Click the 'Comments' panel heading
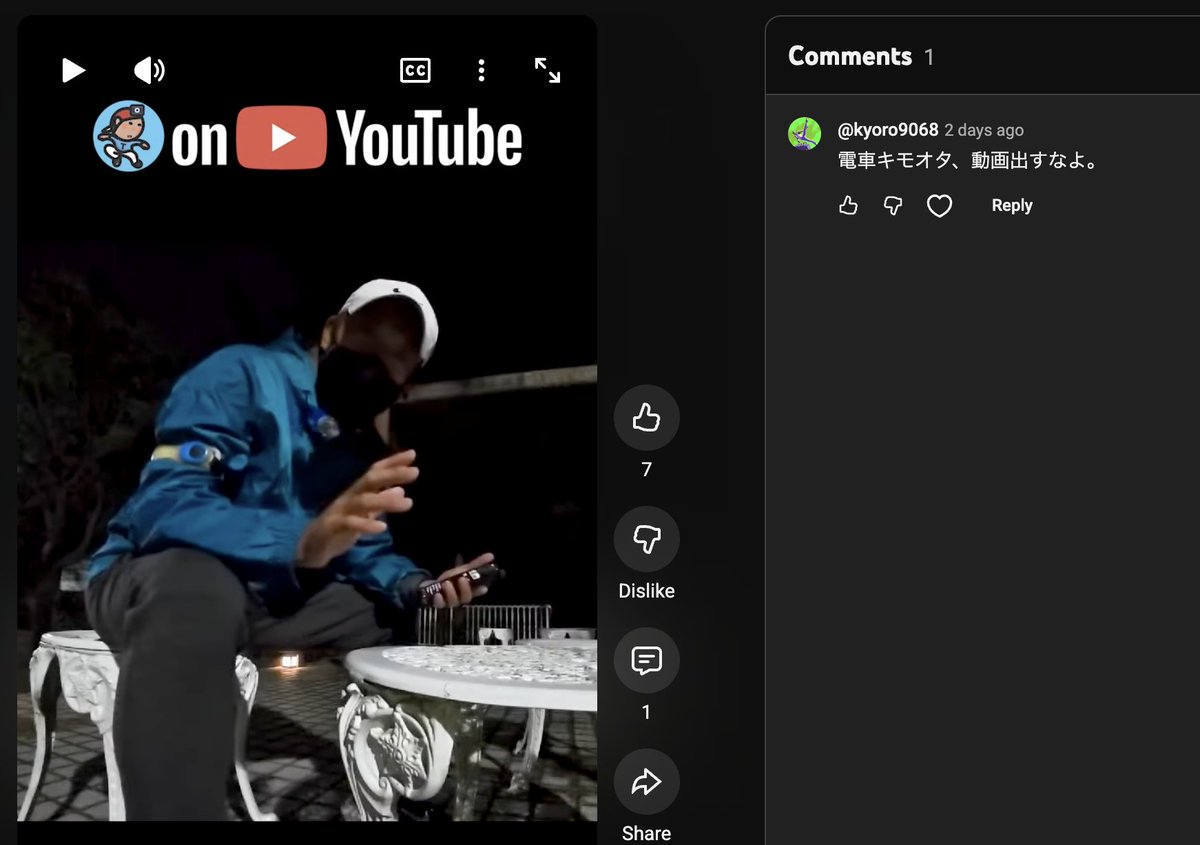 tap(850, 56)
